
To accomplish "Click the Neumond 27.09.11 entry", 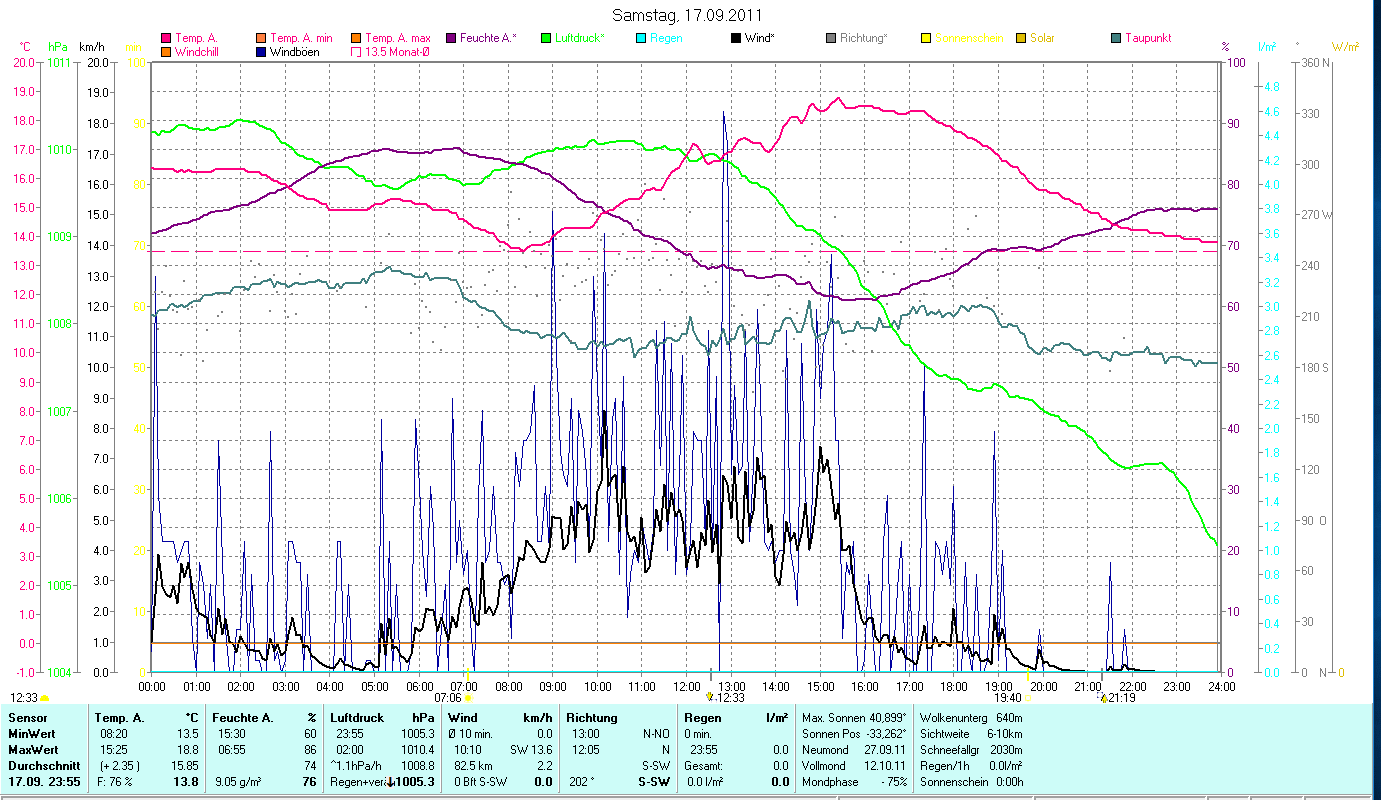I will tap(853, 750).
